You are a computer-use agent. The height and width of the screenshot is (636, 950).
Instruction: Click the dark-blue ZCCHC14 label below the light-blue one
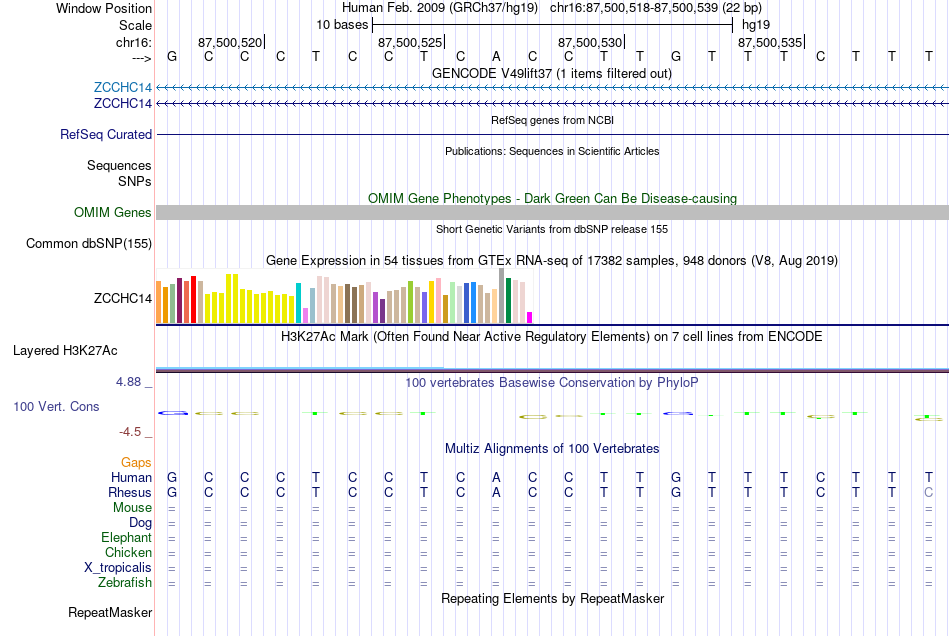[122, 104]
